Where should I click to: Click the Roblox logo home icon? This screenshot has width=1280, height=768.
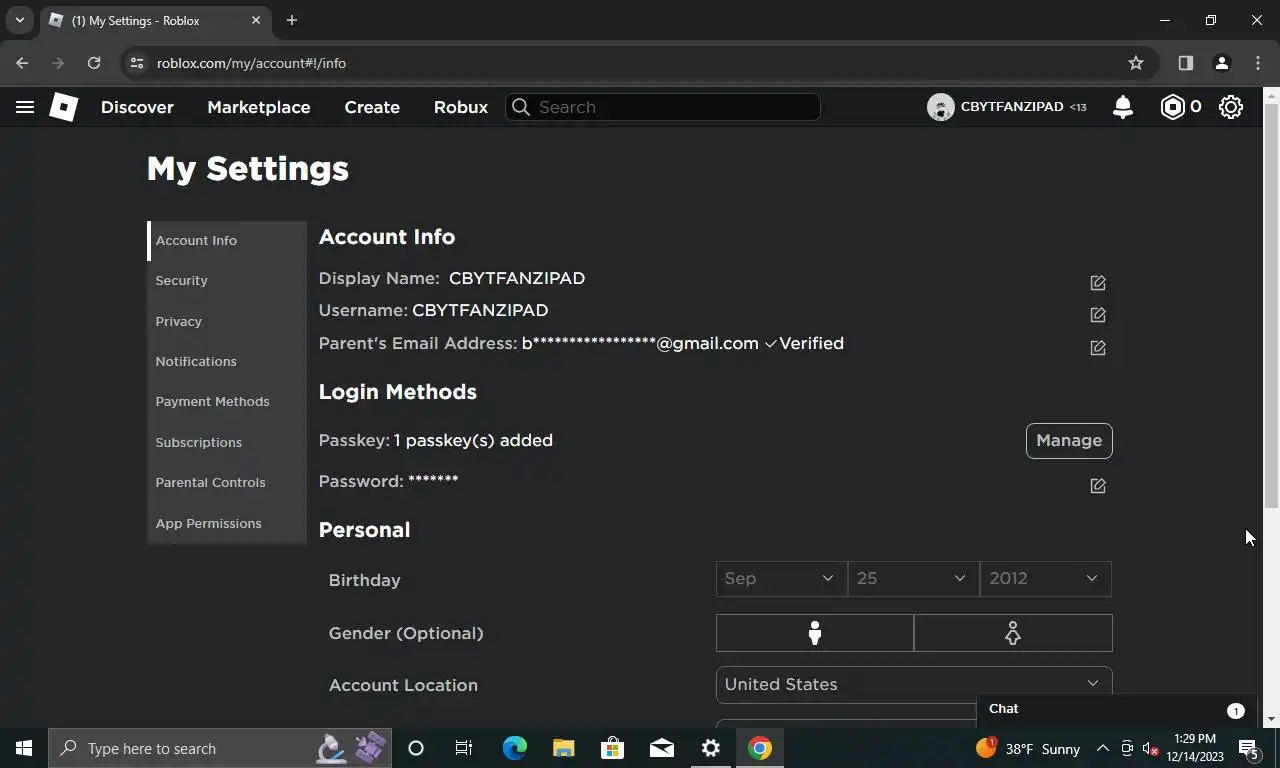[x=63, y=107]
